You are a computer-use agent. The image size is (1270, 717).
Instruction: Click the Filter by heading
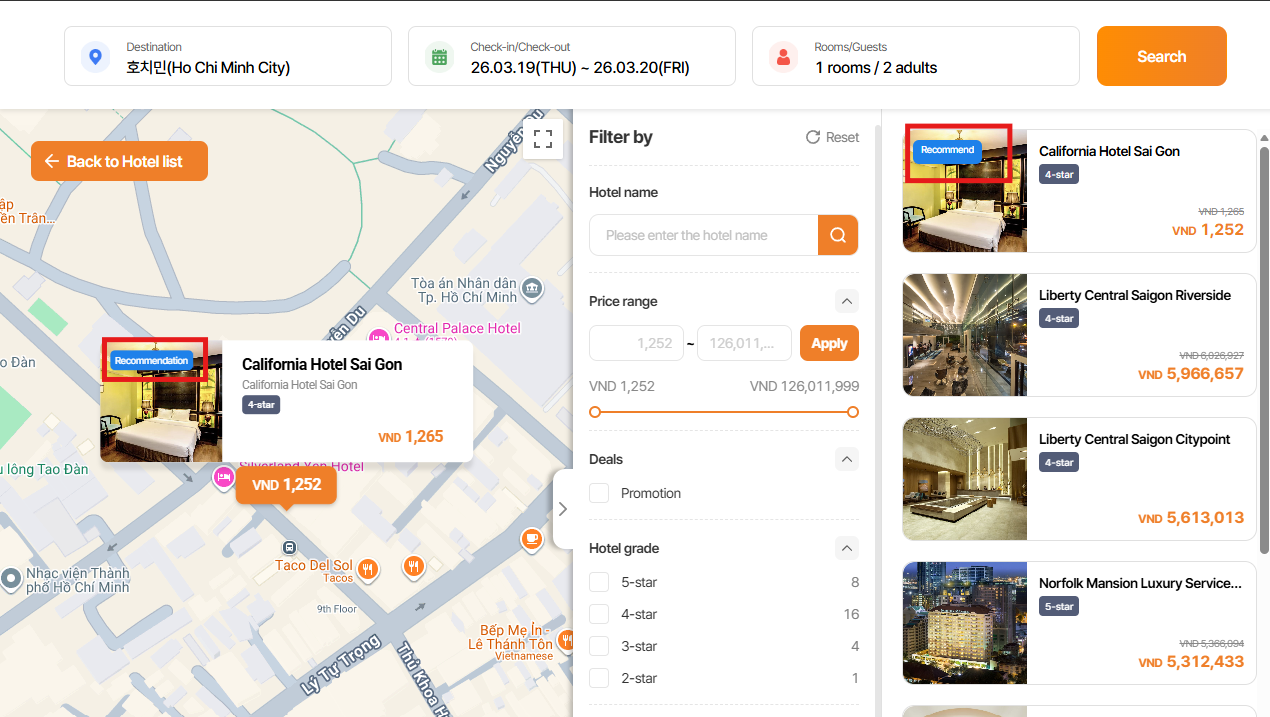(621, 137)
